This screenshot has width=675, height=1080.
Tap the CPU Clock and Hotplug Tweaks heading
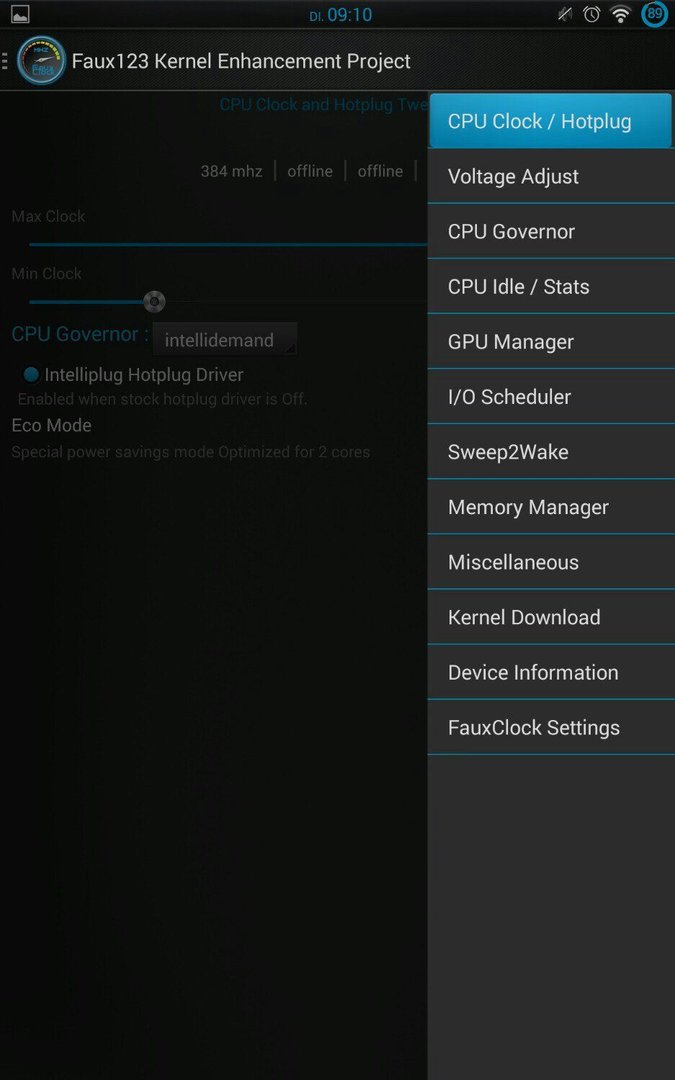coord(324,105)
